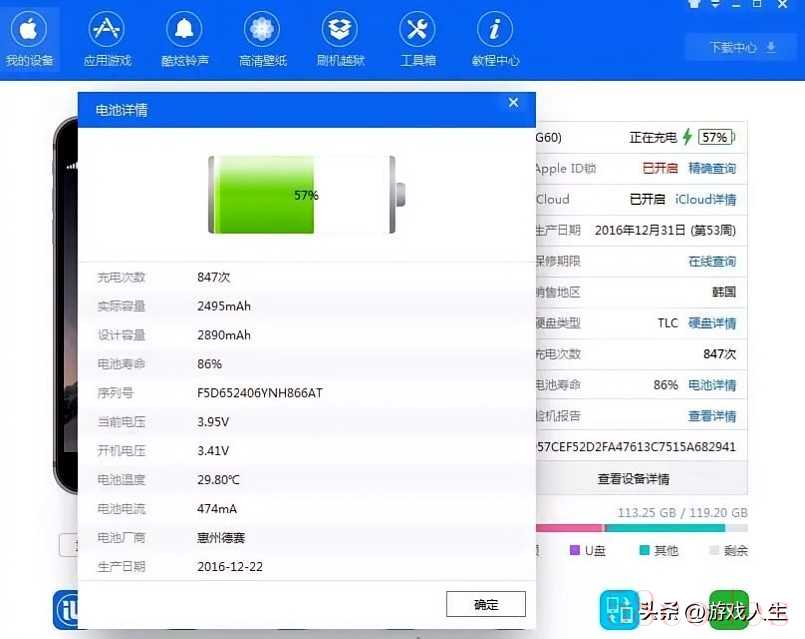Open the 工具箱 toolbox section
The image size is (805, 639).
tap(417, 40)
